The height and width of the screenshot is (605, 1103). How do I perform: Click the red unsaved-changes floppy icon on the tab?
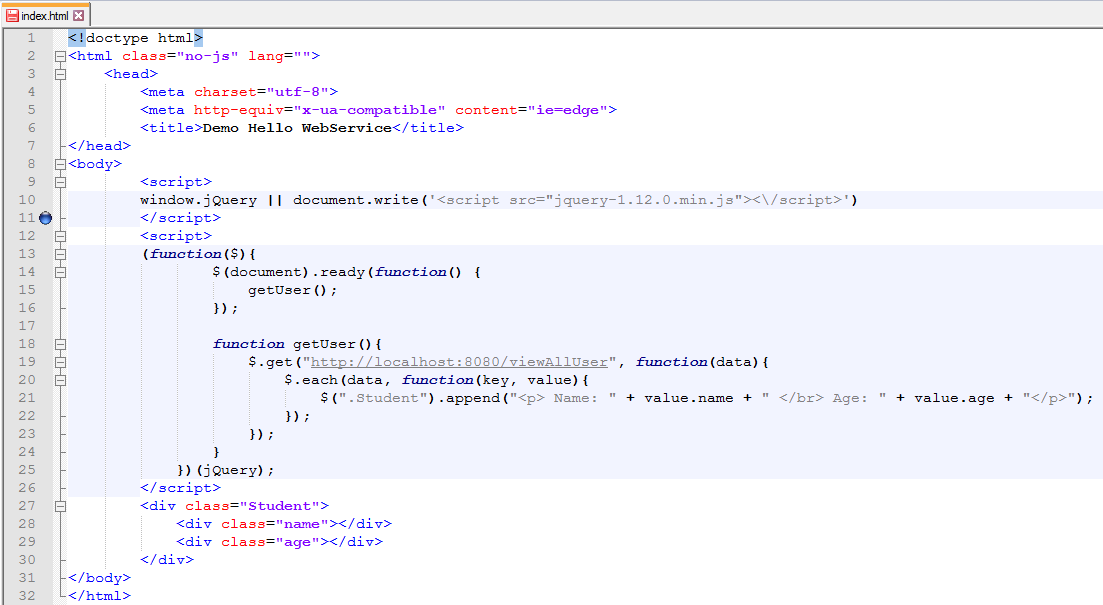point(10,15)
